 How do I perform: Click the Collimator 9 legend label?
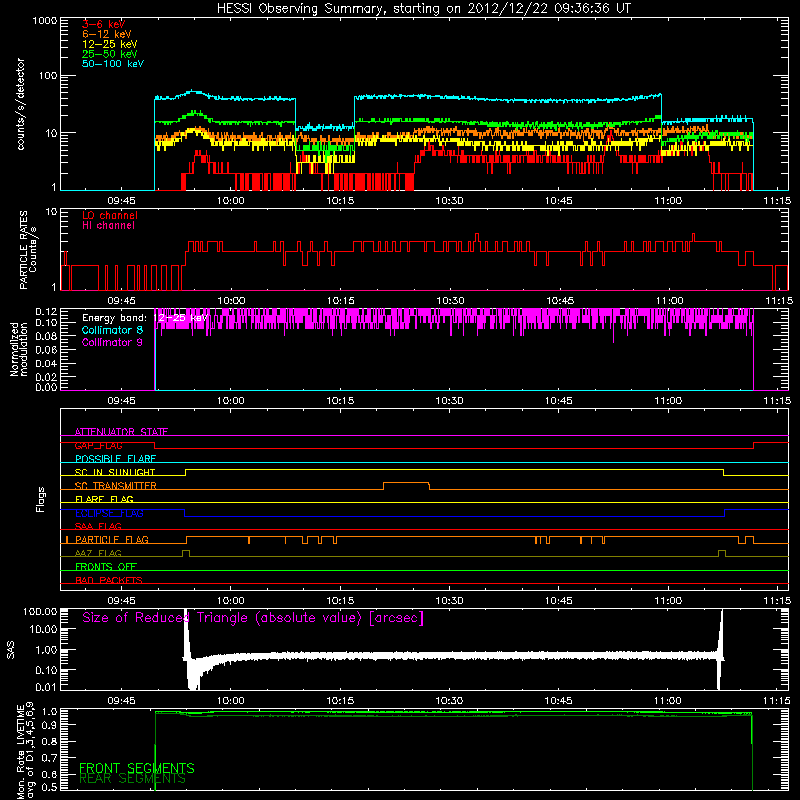pos(112,342)
